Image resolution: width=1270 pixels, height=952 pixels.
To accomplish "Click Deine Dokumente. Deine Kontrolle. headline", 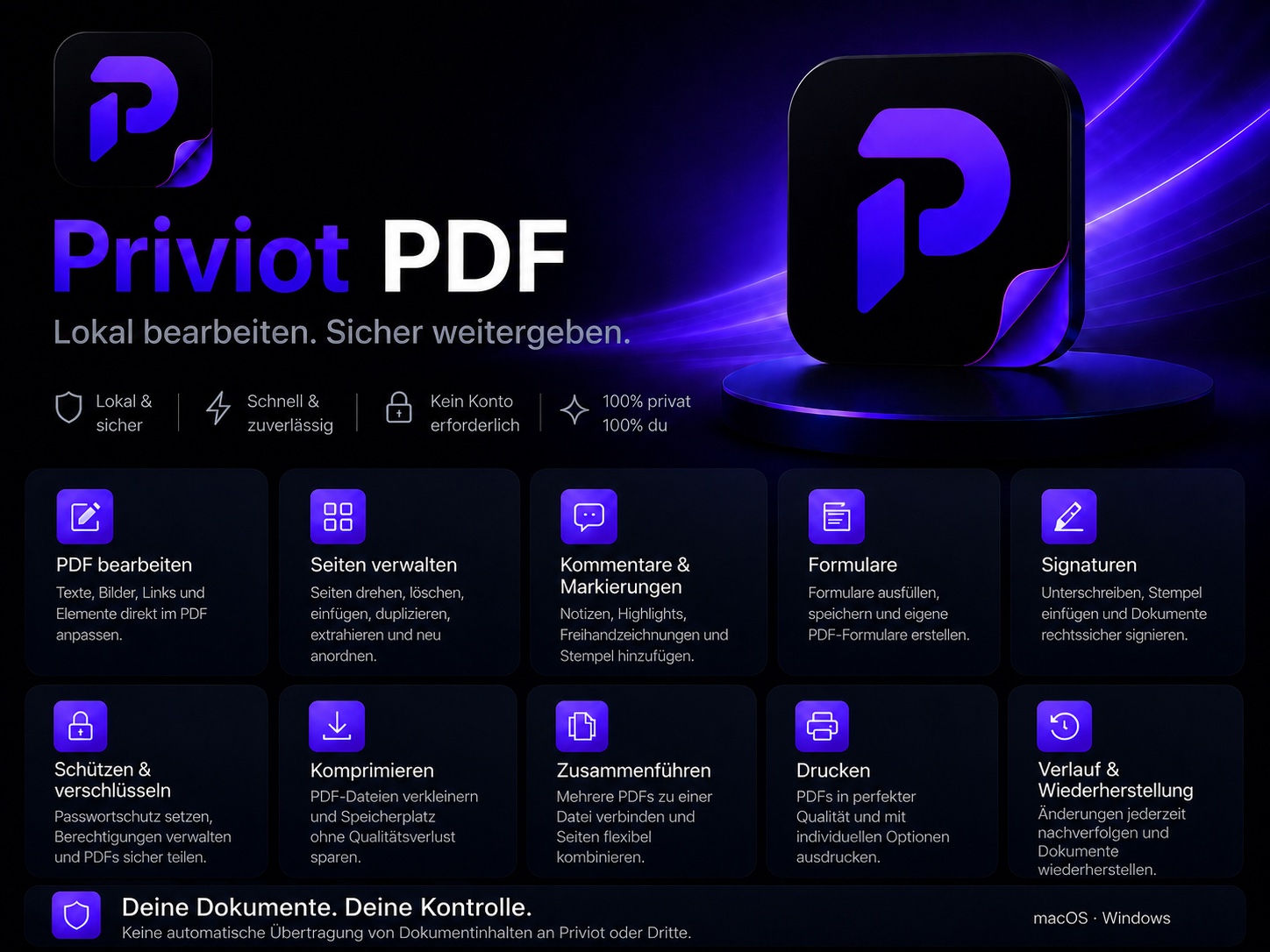I will click(326, 906).
